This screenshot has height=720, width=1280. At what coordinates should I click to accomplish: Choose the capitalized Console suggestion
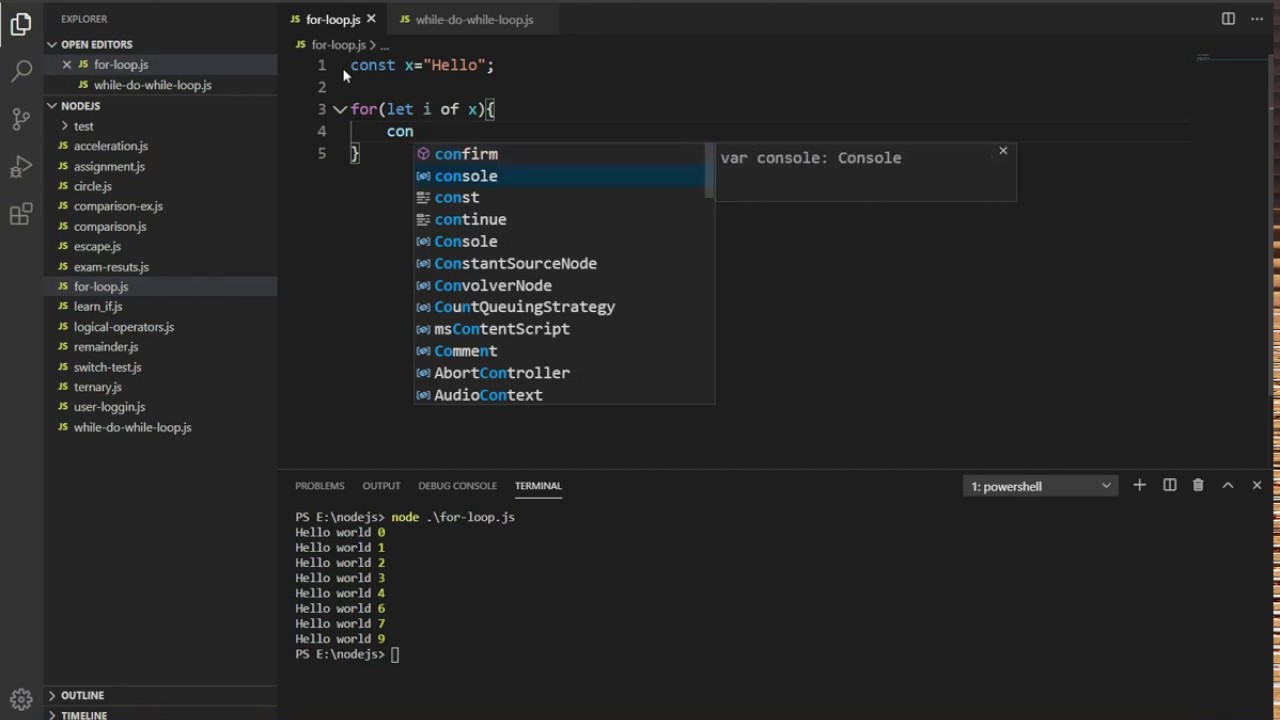pyautogui.click(x=560, y=242)
